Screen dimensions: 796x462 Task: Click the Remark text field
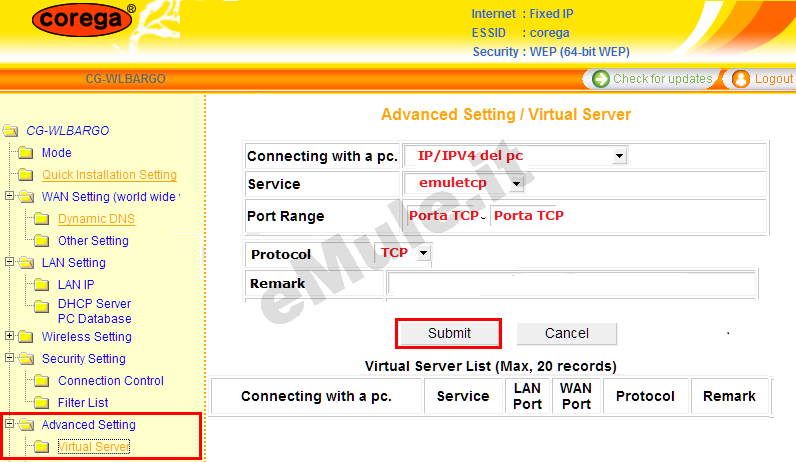click(571, 285)
